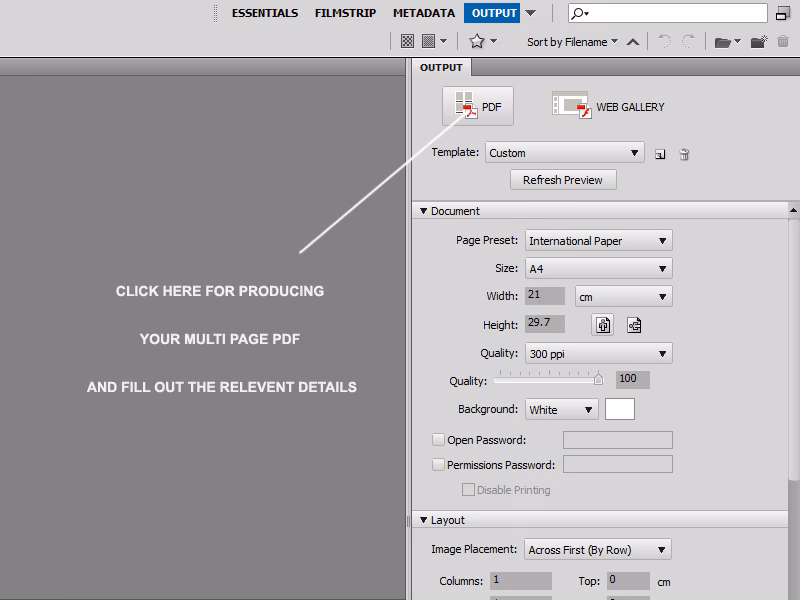Rotate page orientation to landscape
This screenshot has width=800, height=600.
pos(634,325)
